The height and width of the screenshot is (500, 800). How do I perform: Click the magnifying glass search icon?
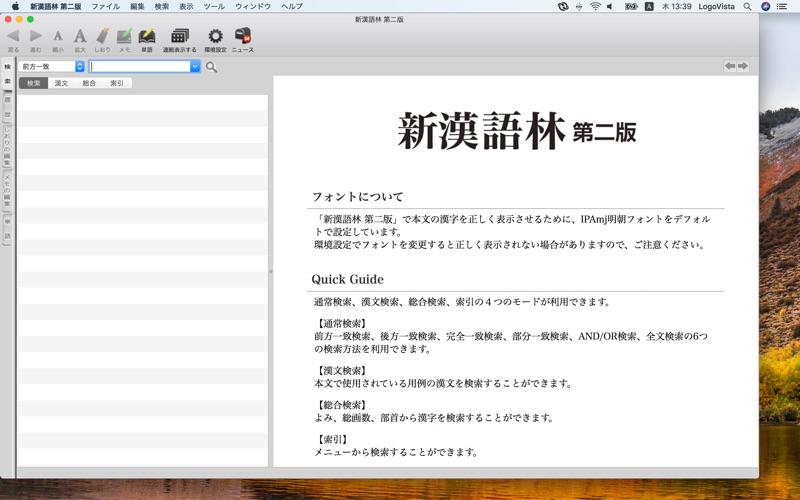point(211,67)
